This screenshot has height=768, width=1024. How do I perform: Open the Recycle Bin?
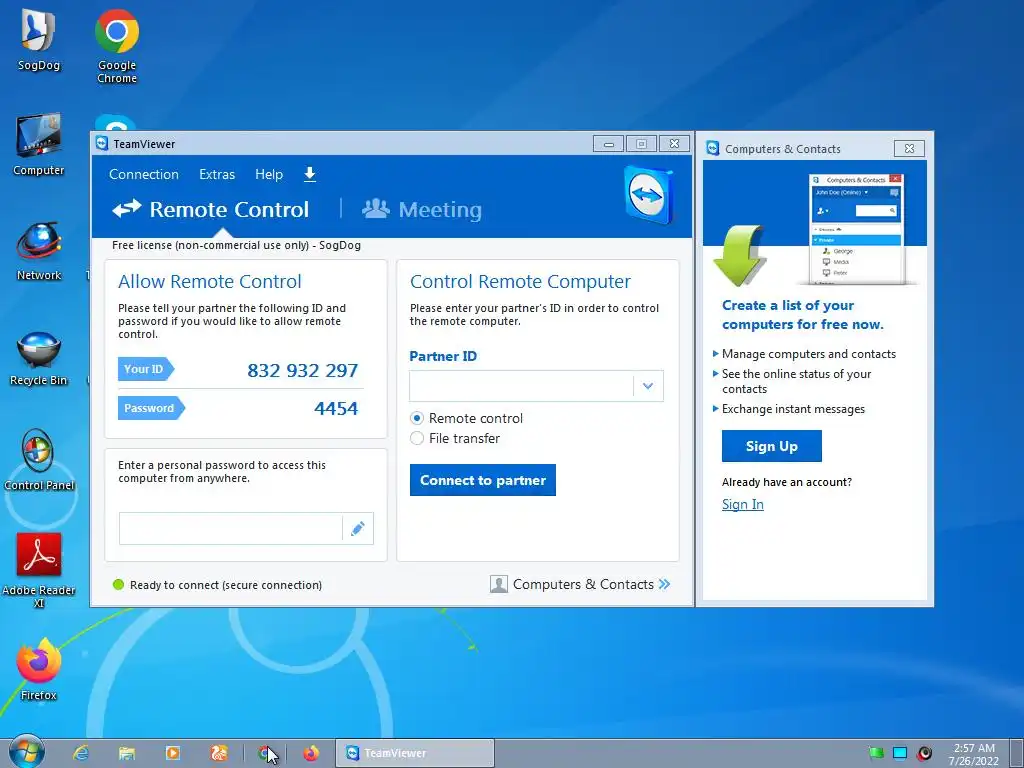38,358
